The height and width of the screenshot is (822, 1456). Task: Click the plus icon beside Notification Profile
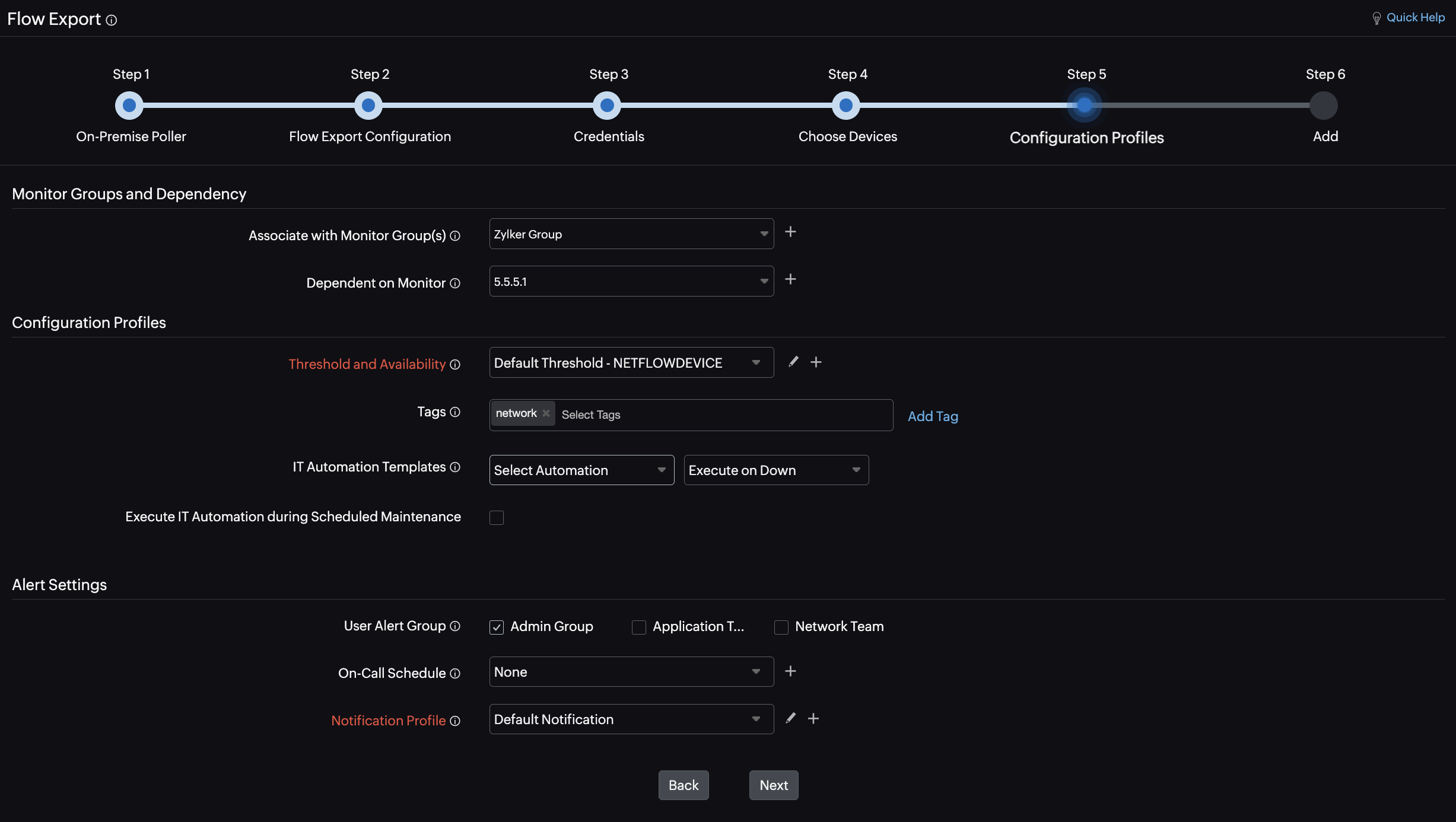click(813, 718)
